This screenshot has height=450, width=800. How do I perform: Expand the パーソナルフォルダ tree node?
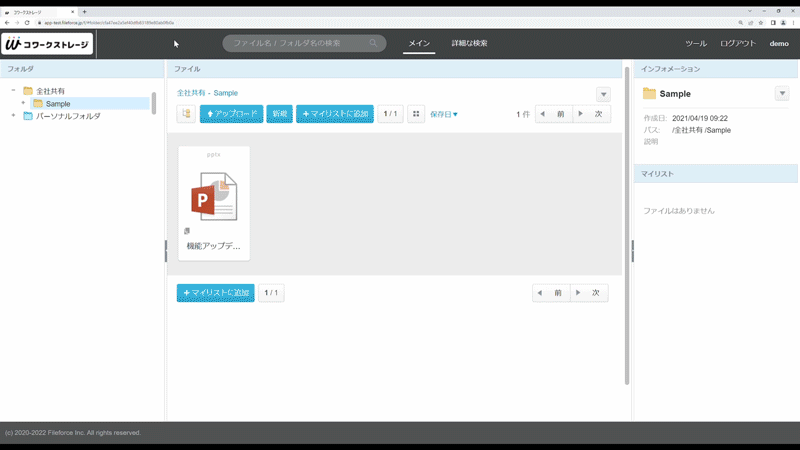click(14, 116)
